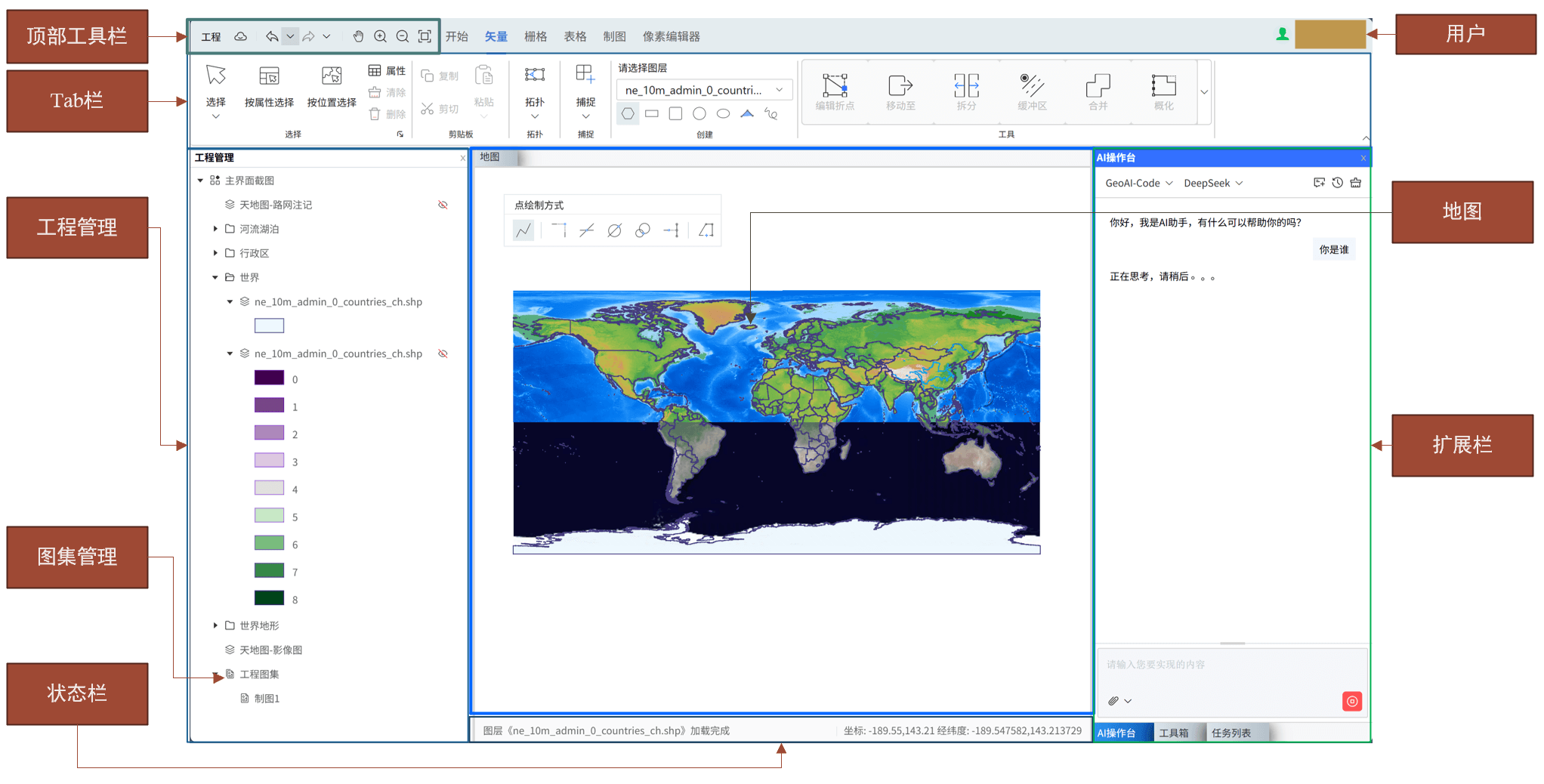Select the draw circle tool
This screenshot has width=1544, height=784.
(x=699, y=114)
